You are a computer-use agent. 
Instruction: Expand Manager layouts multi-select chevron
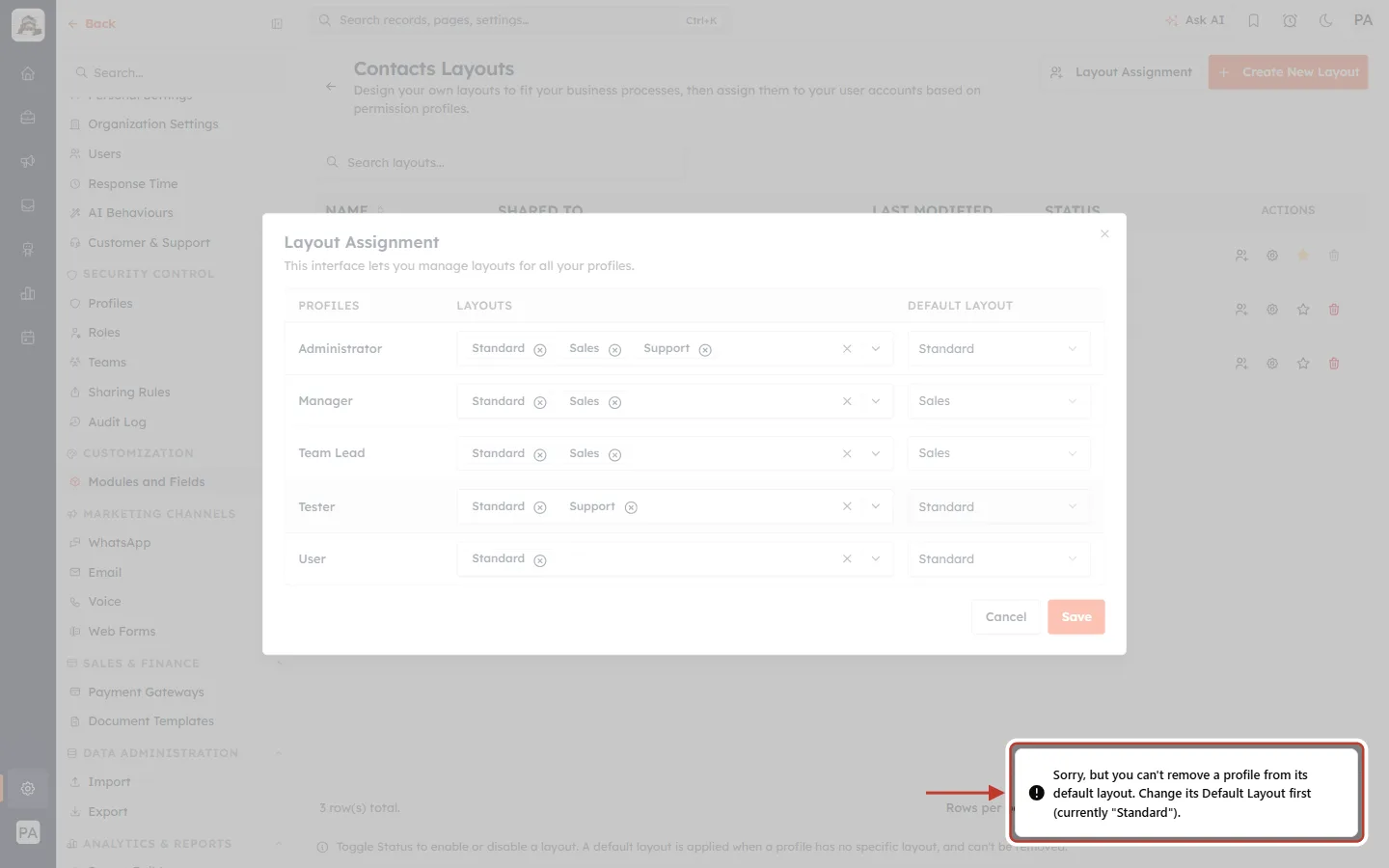(x=876, y=401)
